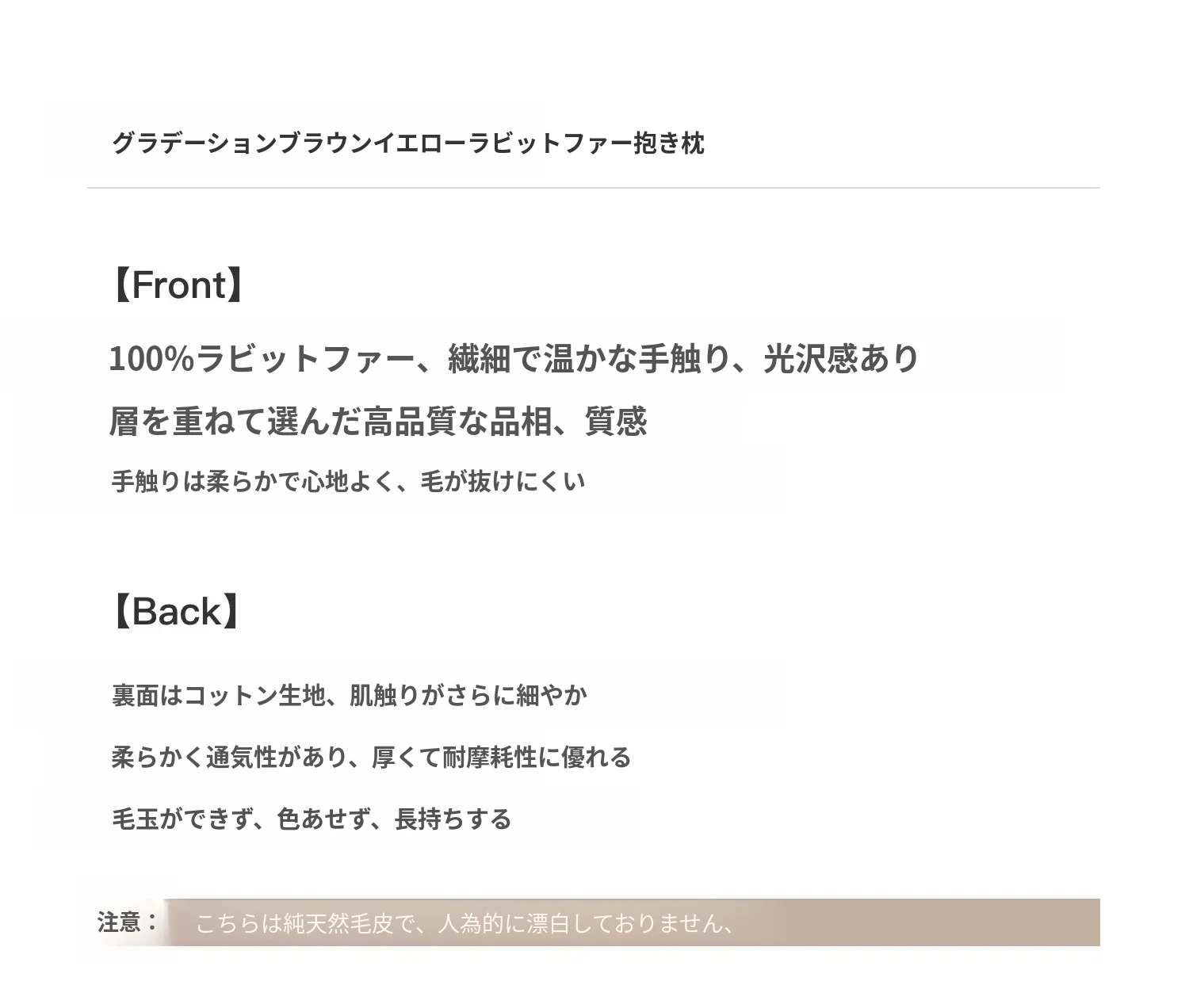Click the text 毛玉ができず
The height and width of the screenshot is (1008, 1189).
(182, 819)
